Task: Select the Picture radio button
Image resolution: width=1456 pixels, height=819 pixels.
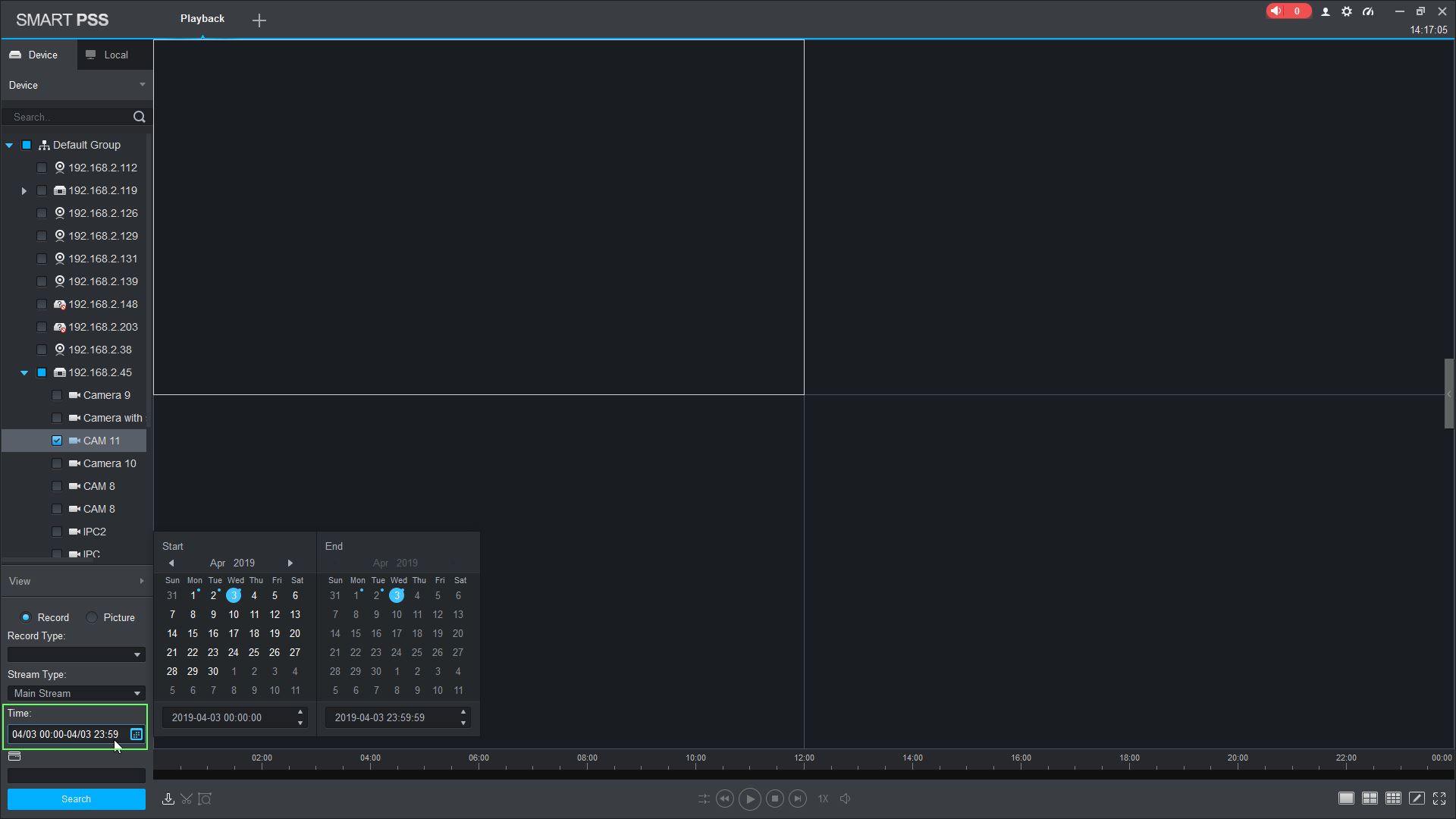Action: (93, 617)
